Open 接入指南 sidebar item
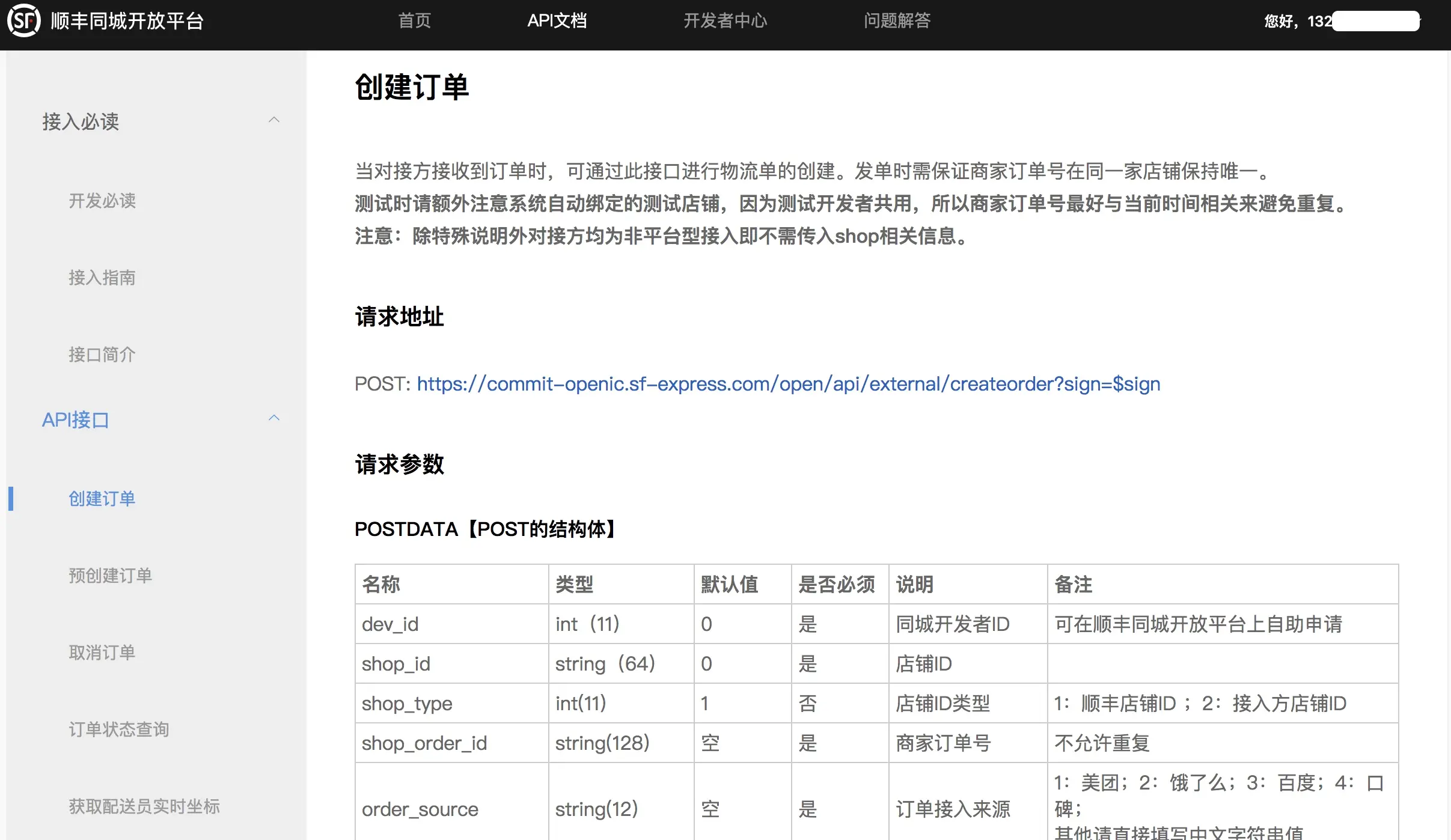The width and height of the screenshot is (1451, 840). pos(102,278)
